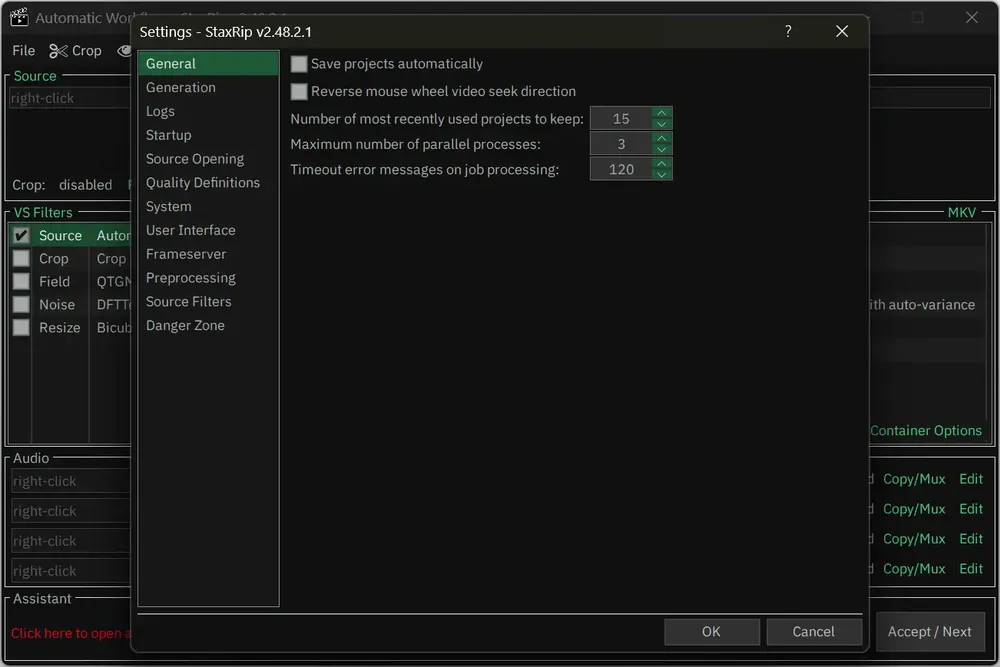Click the Source header label
1000x667 pixels.
[35, 76]
